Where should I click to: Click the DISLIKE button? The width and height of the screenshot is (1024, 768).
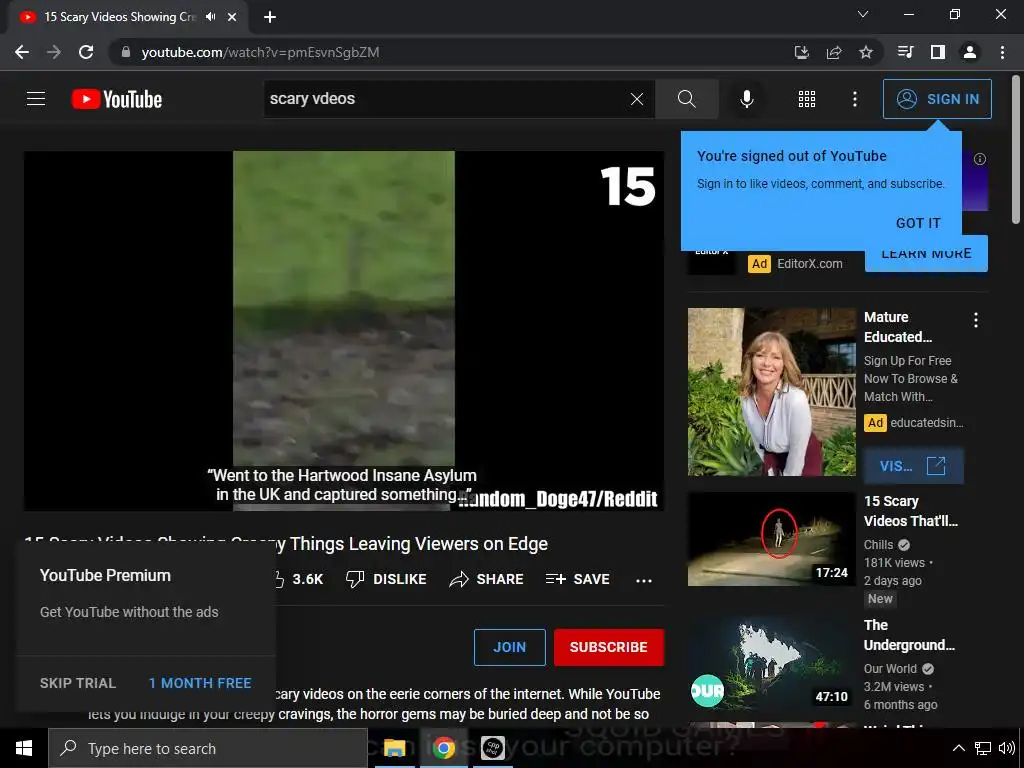386,579
